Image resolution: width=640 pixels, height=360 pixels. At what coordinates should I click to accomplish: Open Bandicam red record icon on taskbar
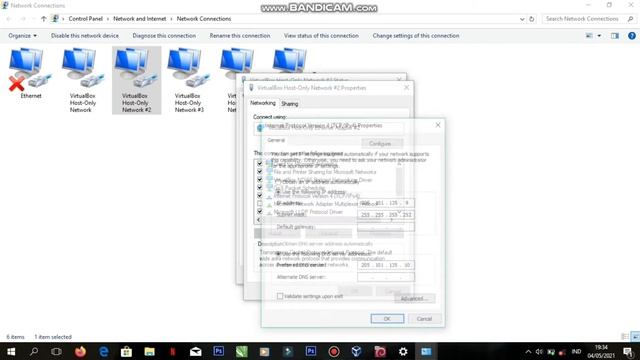333,351
